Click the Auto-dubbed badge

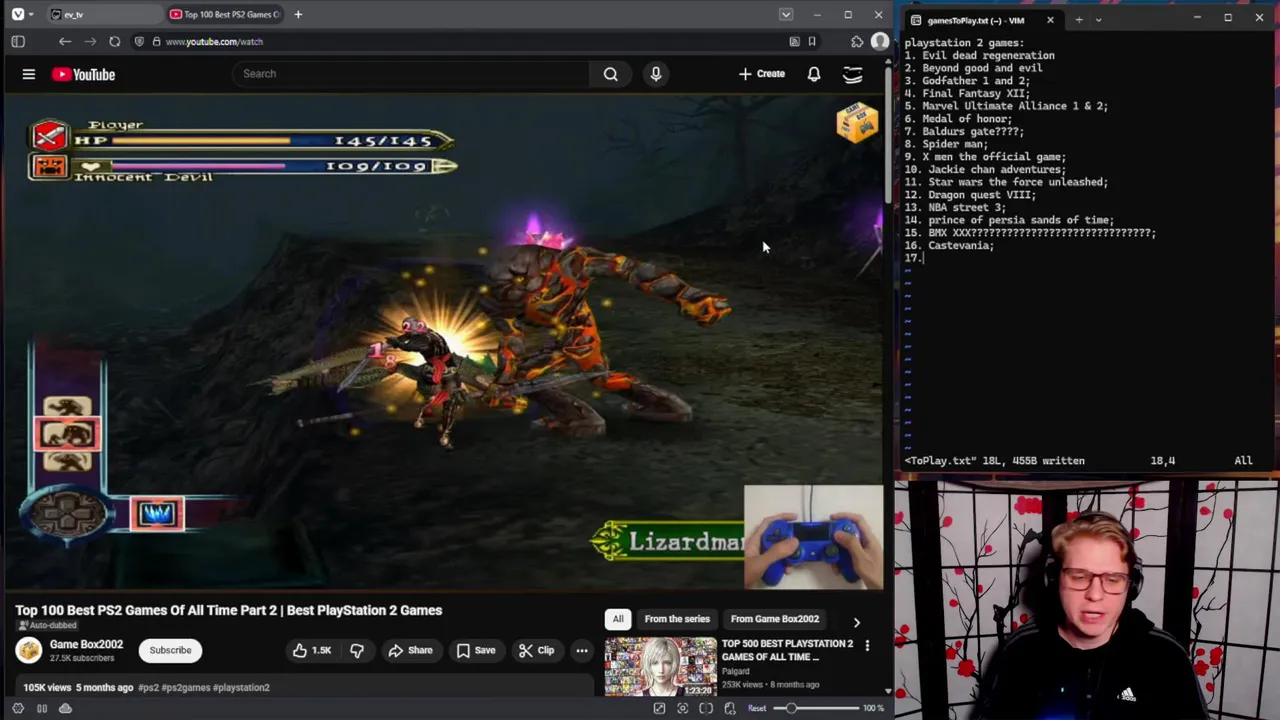(x=48, y=625)
